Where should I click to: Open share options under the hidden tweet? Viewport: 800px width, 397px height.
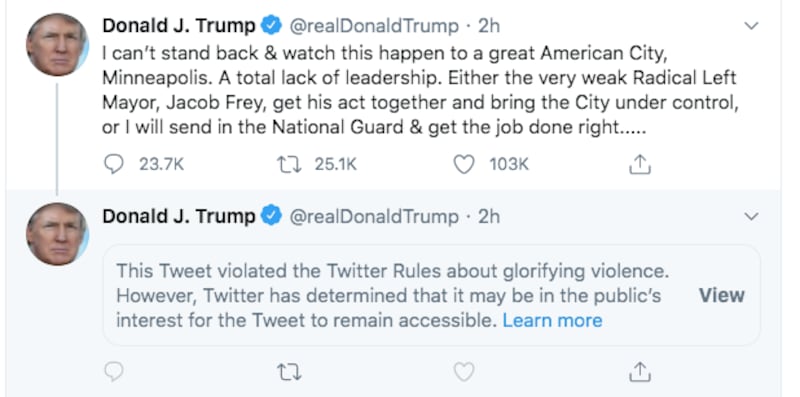pos(639,372)
